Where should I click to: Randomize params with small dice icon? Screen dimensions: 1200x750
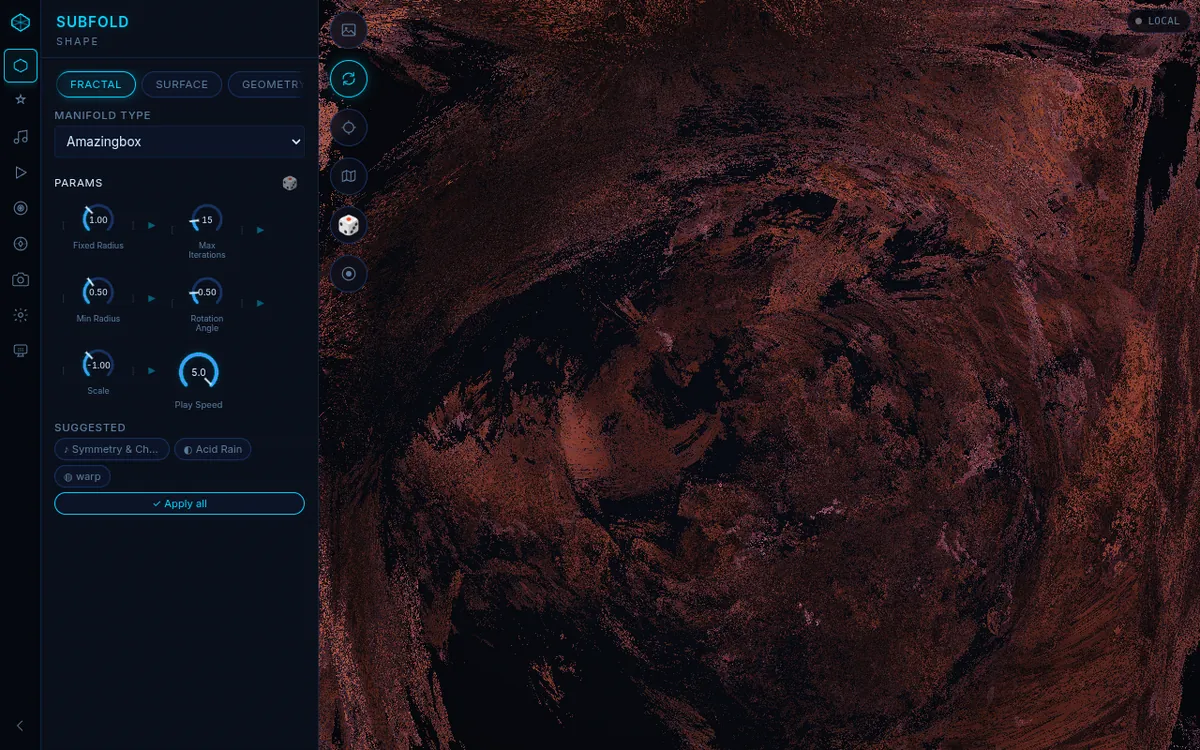pos(290,183)
